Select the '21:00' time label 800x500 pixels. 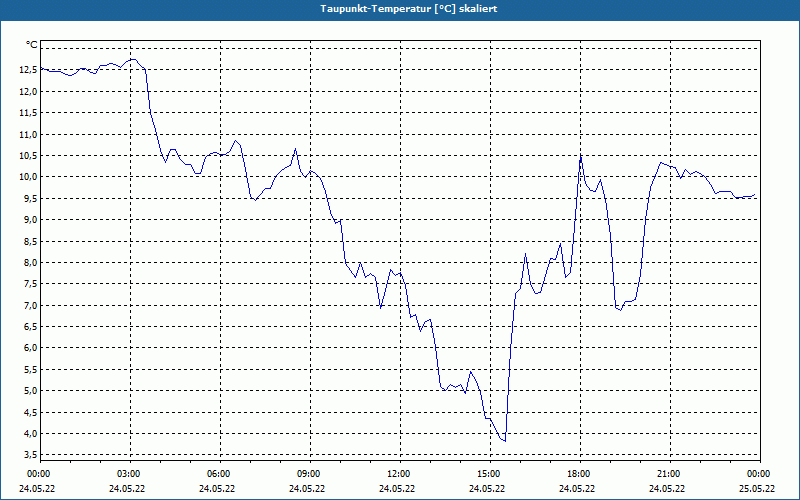click(x=668, y=474)
